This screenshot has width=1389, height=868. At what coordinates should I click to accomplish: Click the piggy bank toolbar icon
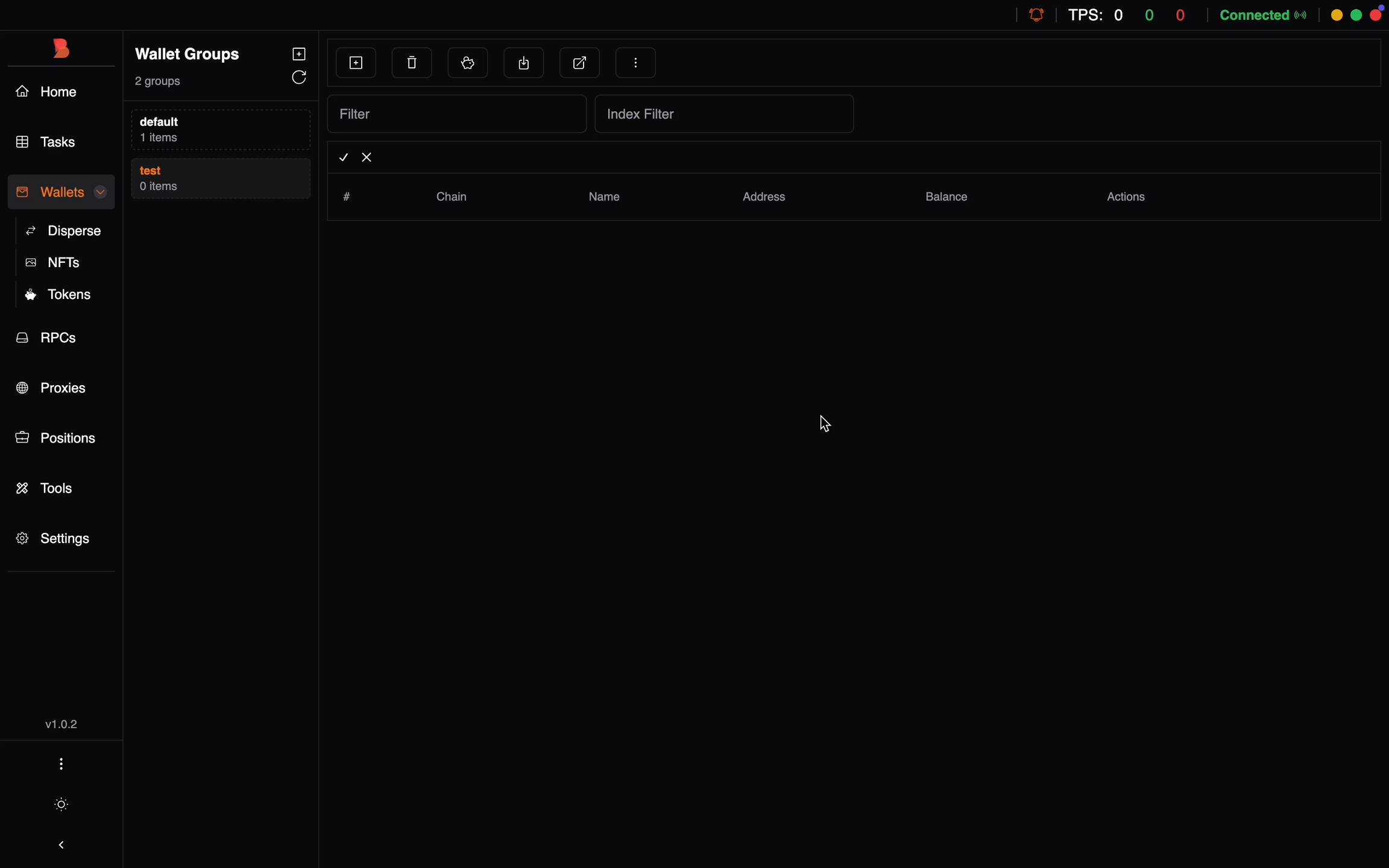click(x=468, y=63)
